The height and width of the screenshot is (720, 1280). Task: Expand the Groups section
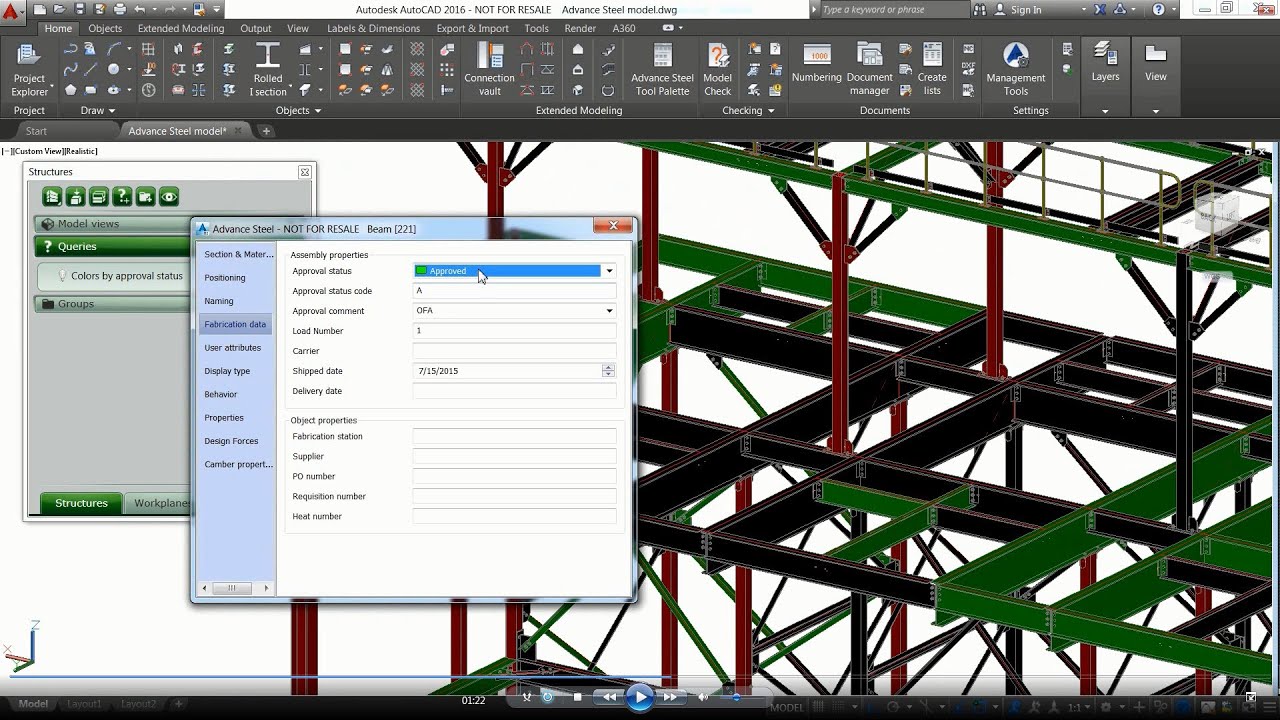tap(75, 304)
